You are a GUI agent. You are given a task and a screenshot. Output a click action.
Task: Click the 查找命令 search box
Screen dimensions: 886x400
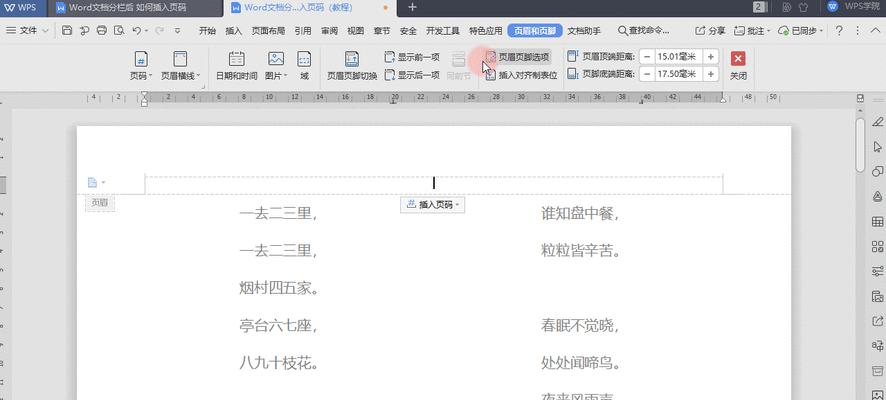pos(644,31)
